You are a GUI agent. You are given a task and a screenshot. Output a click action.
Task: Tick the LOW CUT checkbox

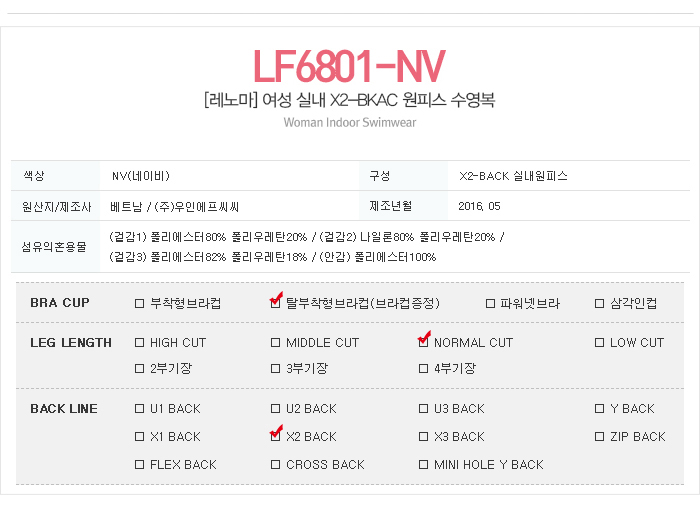[600, 343]
